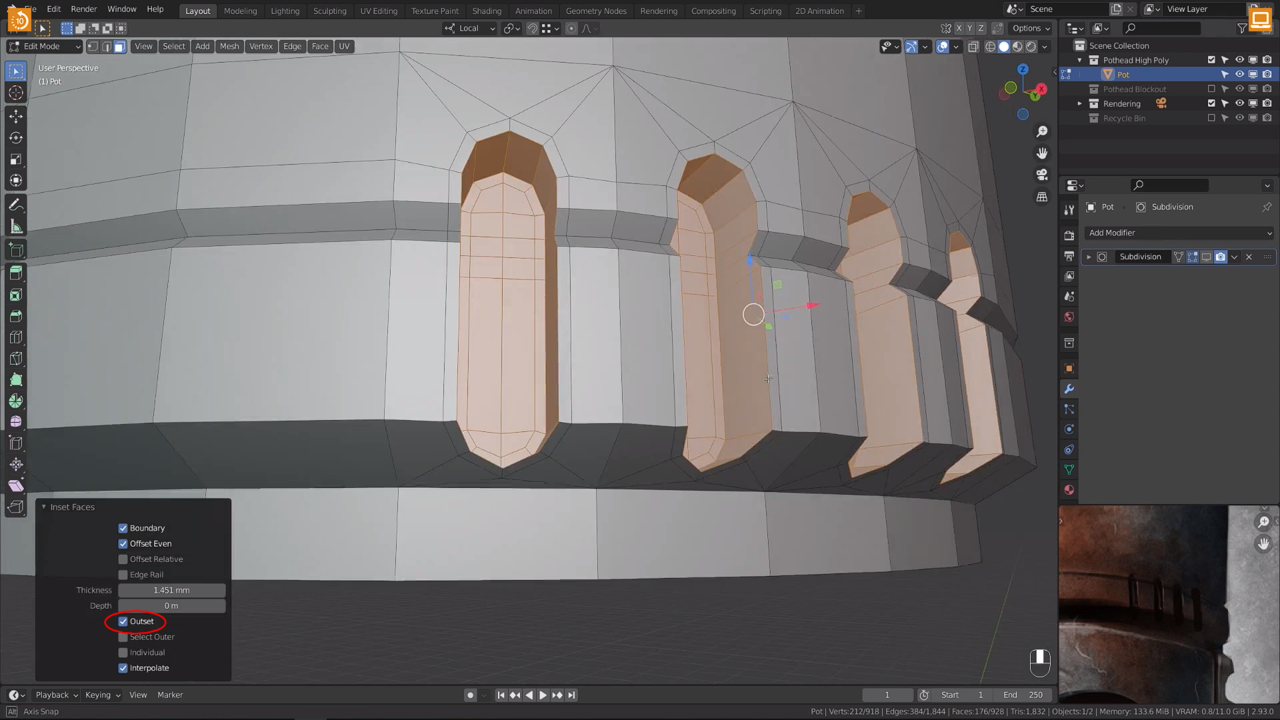Viewport: 1280px width, 720px height.
Task: Open the Object properties tab
Action: 1069,368
